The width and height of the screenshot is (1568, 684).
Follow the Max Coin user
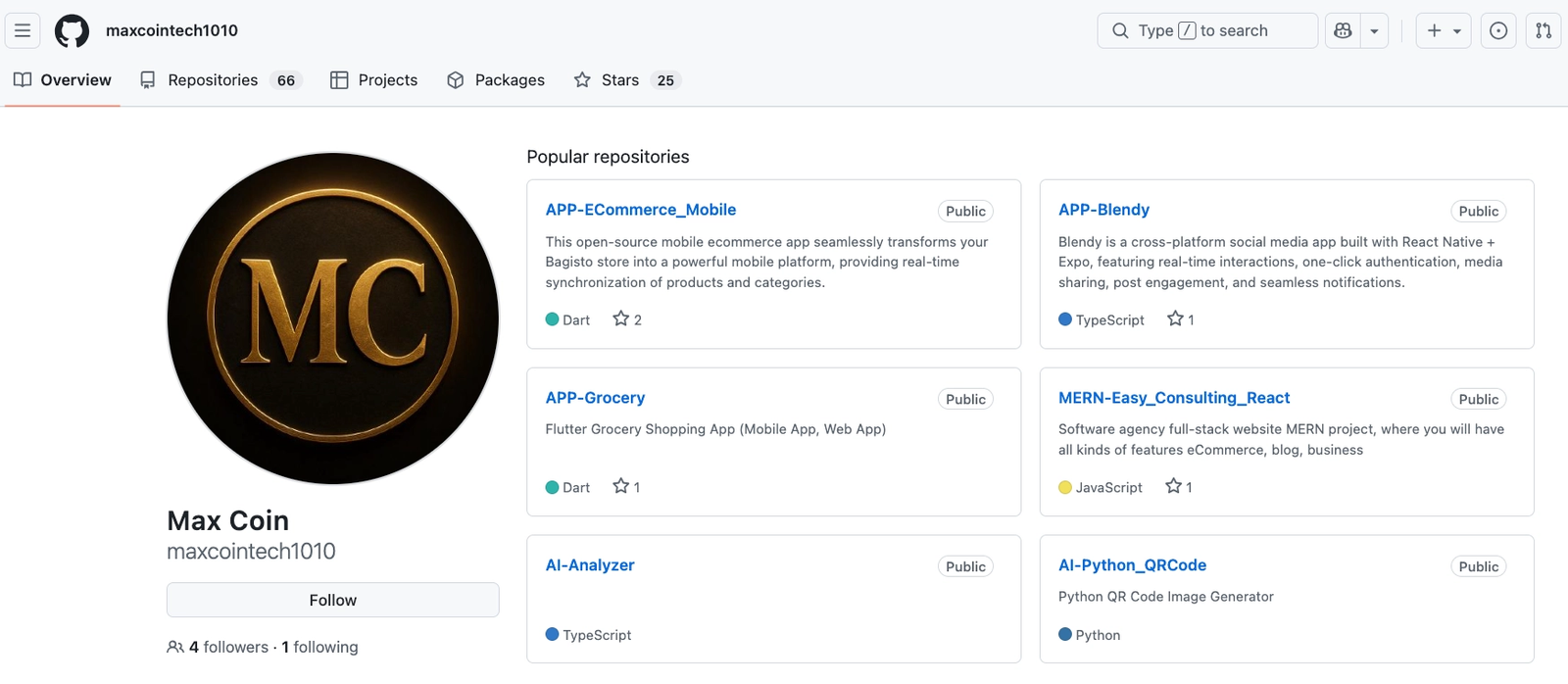pyautogui.click(x=332, y=600)
